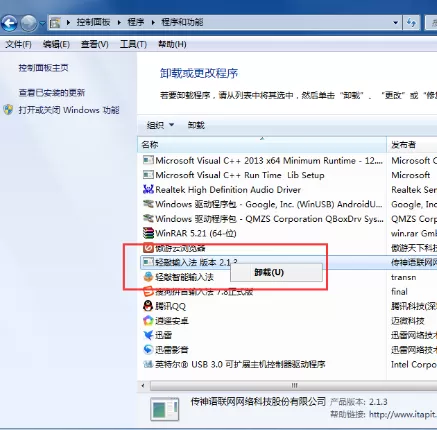Click 传神语联网网络科技股份有限公司 in details pane
Image resolution: width=437 pixels, height=430 pixels.
point(258,401)
